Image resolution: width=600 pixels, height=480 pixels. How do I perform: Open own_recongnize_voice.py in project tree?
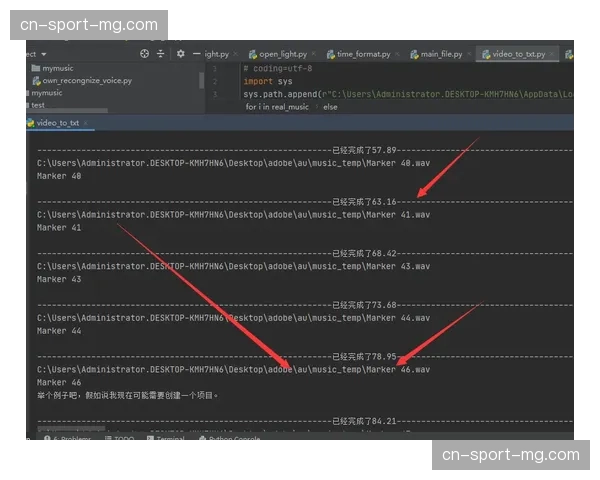point(86,80)
